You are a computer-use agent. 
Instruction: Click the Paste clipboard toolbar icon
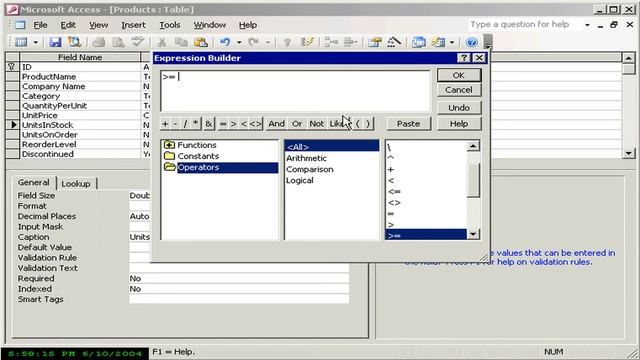pyautogui.click(x=200, y=42)
